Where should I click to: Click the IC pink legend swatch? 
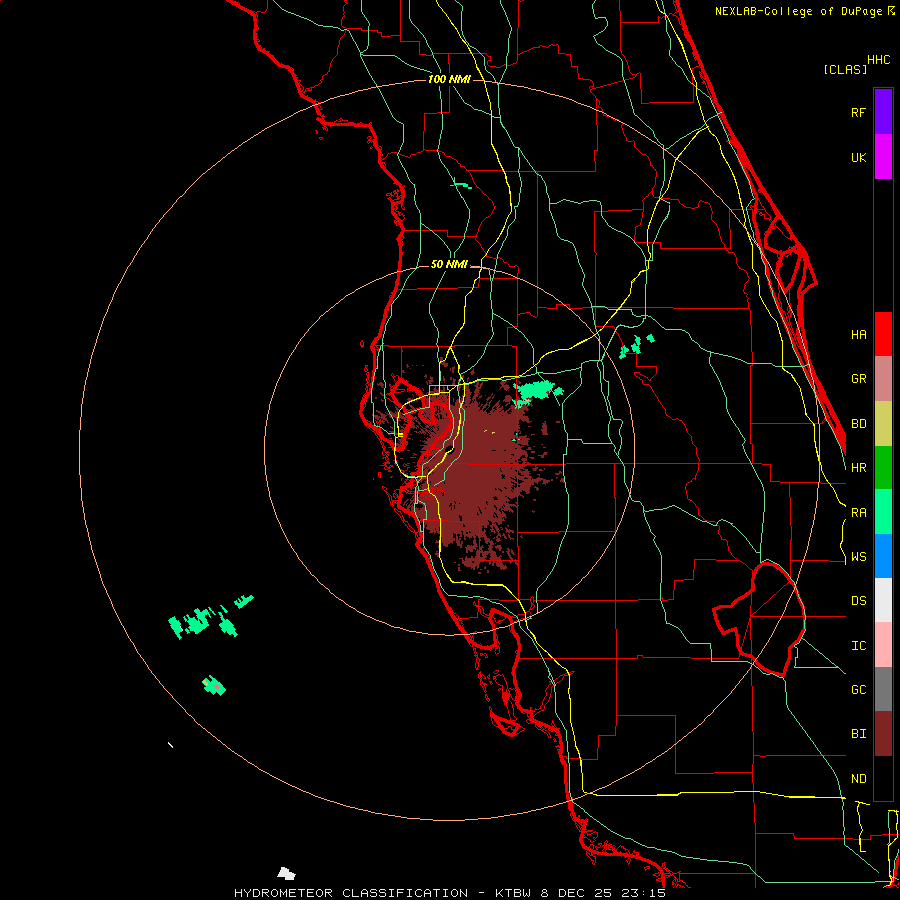click(x=883, y=645)
